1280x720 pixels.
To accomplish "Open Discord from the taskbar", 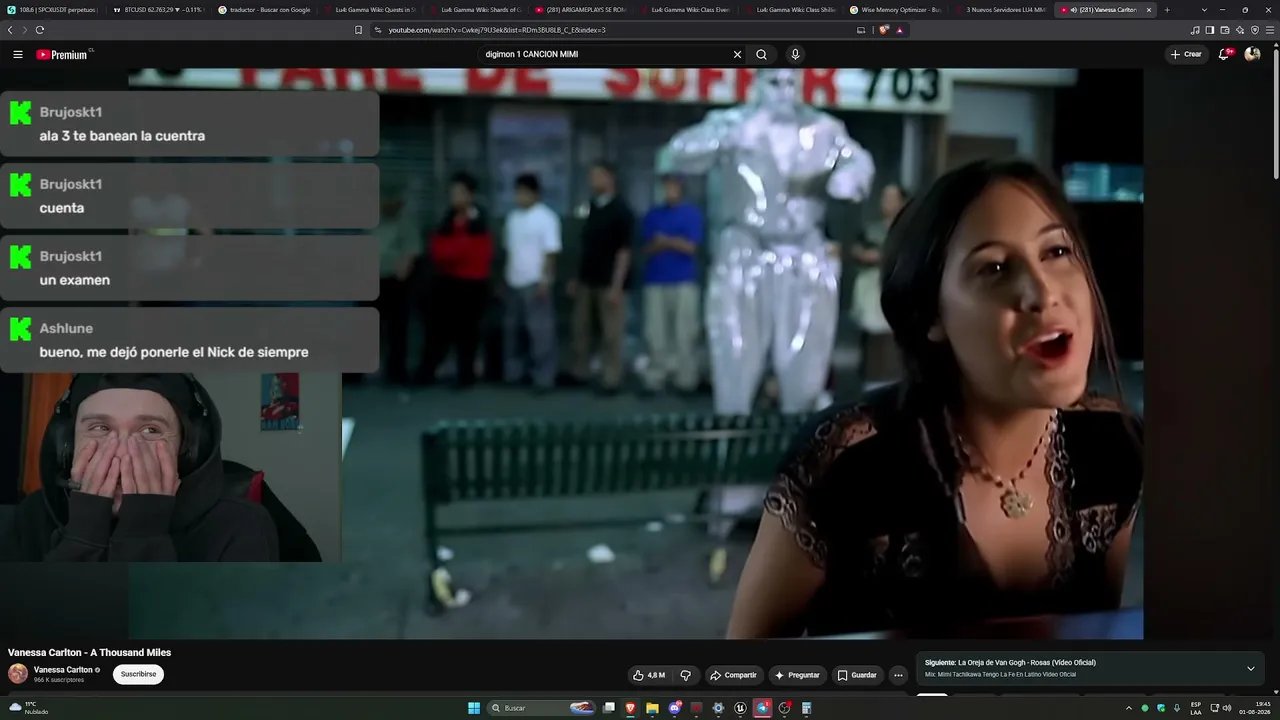I will point(674,708).
